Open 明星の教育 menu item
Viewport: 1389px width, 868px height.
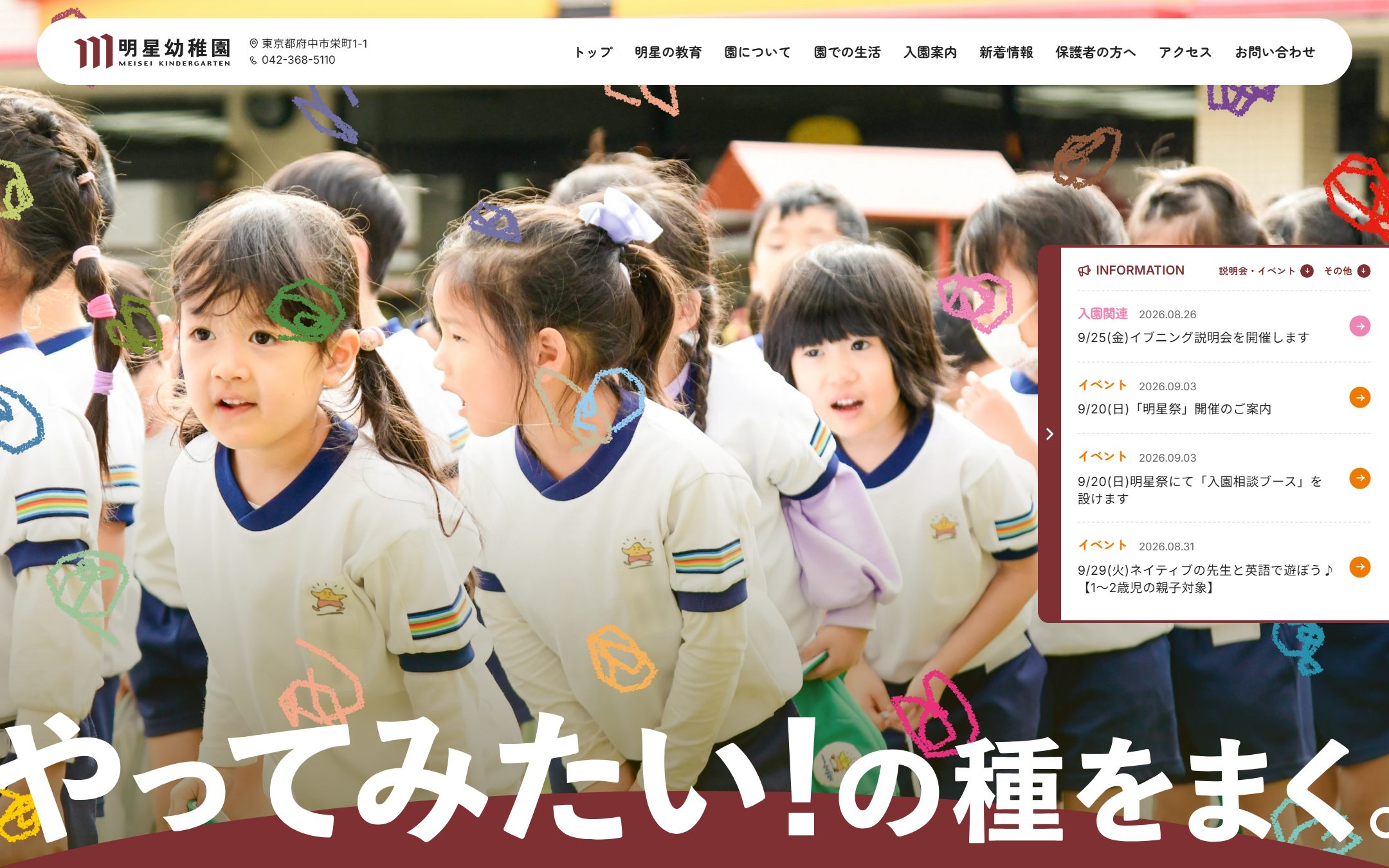[x=668, y=52]
